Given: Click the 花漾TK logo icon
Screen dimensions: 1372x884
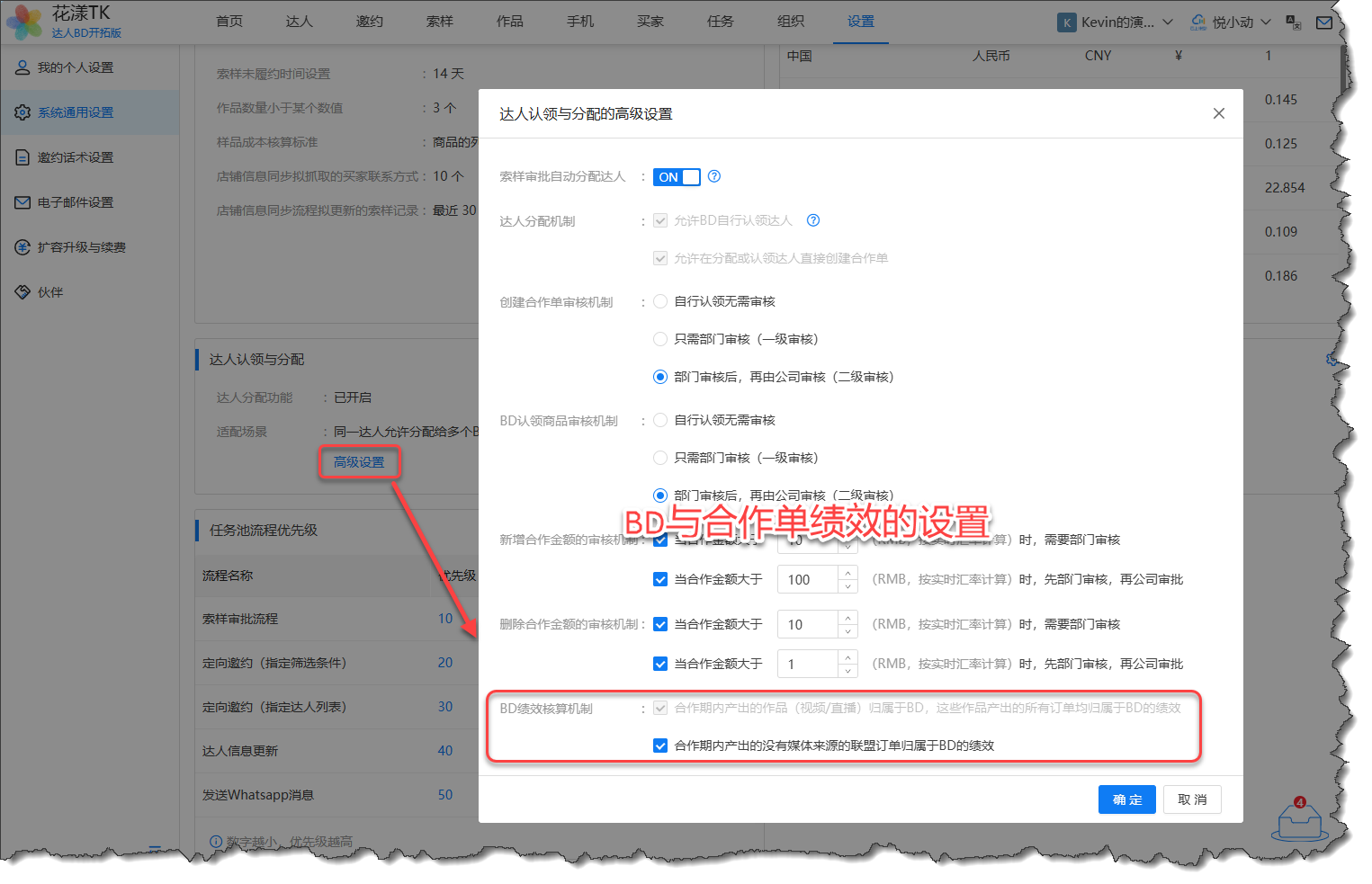Looking at the screenshot, I should (x=24, y=22).
